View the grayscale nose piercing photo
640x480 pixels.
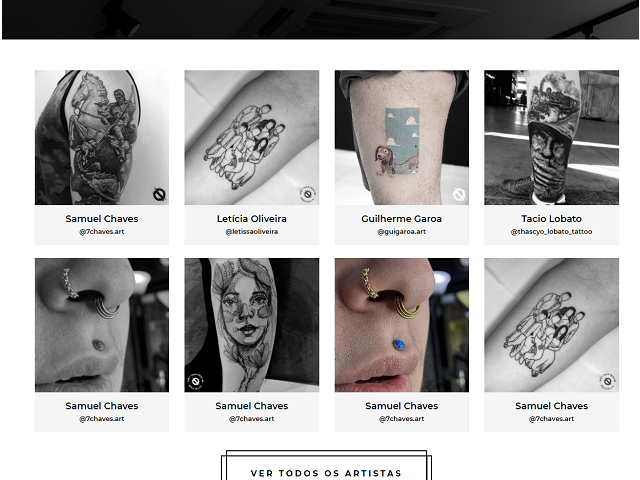coord(102,325)
